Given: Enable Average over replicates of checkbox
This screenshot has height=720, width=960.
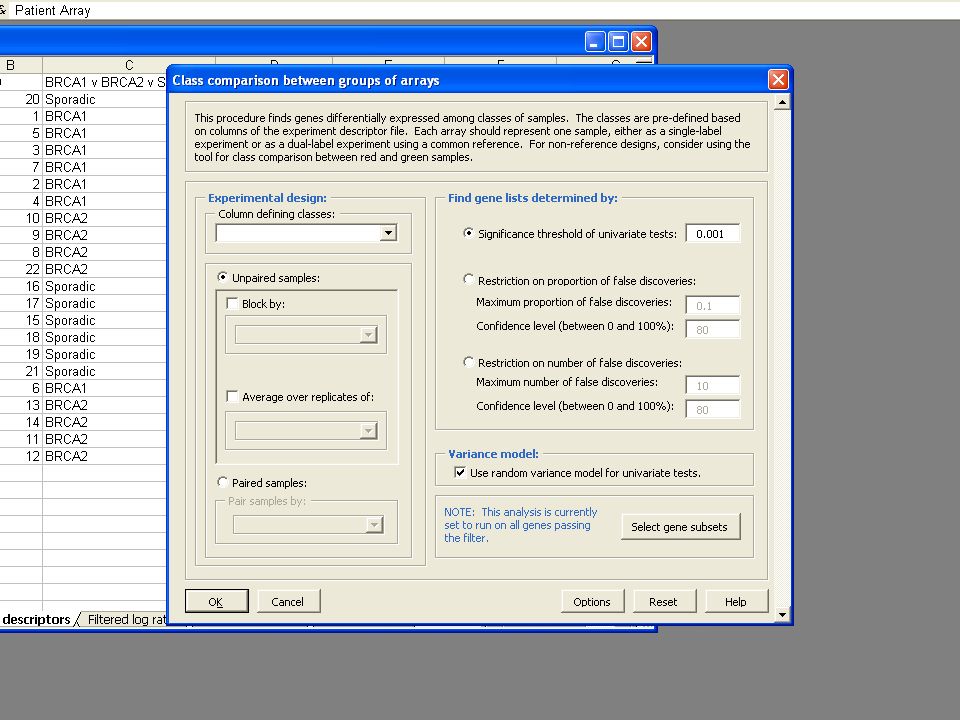Looking at the screenshot, I should click(232, 397).
